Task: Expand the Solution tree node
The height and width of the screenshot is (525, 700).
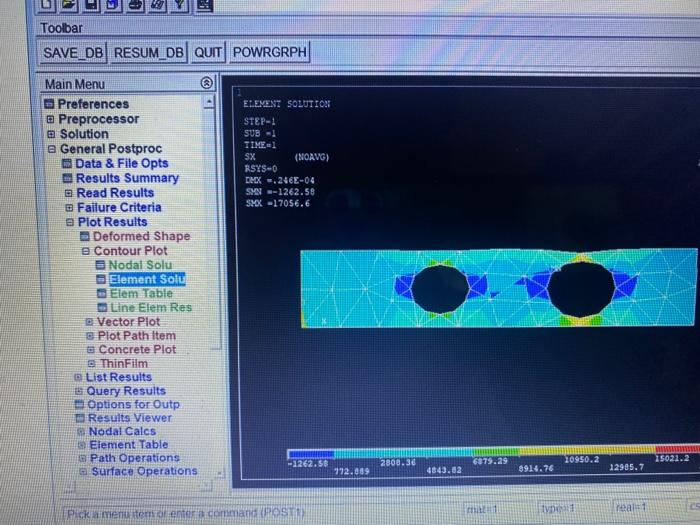Action: [x=51, y=134]
